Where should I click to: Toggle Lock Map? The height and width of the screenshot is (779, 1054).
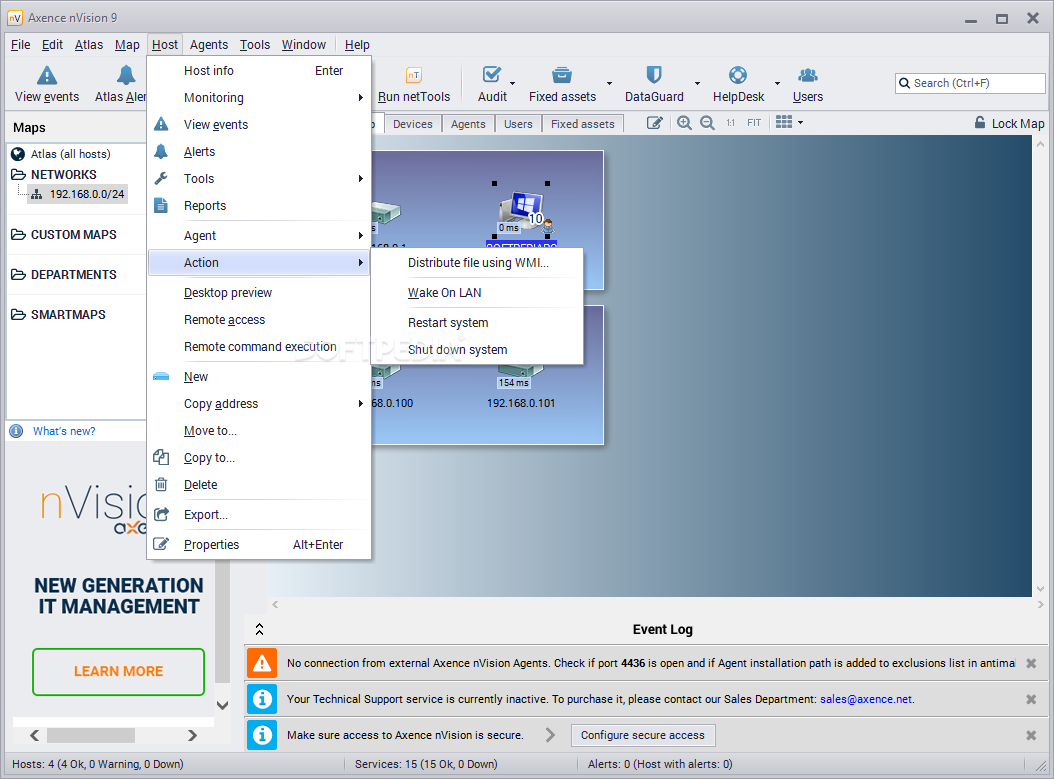(1009, 123)
